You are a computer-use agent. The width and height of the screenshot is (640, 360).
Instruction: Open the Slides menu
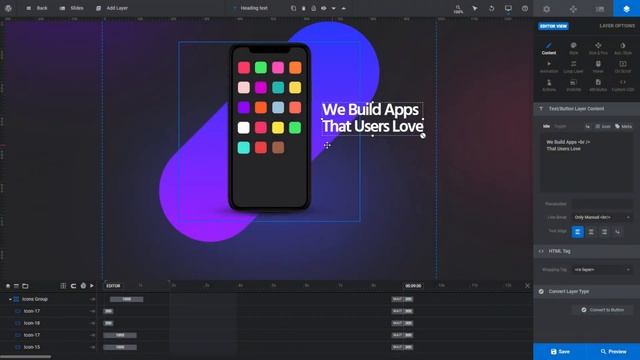pyautogui.click(x=71, y=8)
